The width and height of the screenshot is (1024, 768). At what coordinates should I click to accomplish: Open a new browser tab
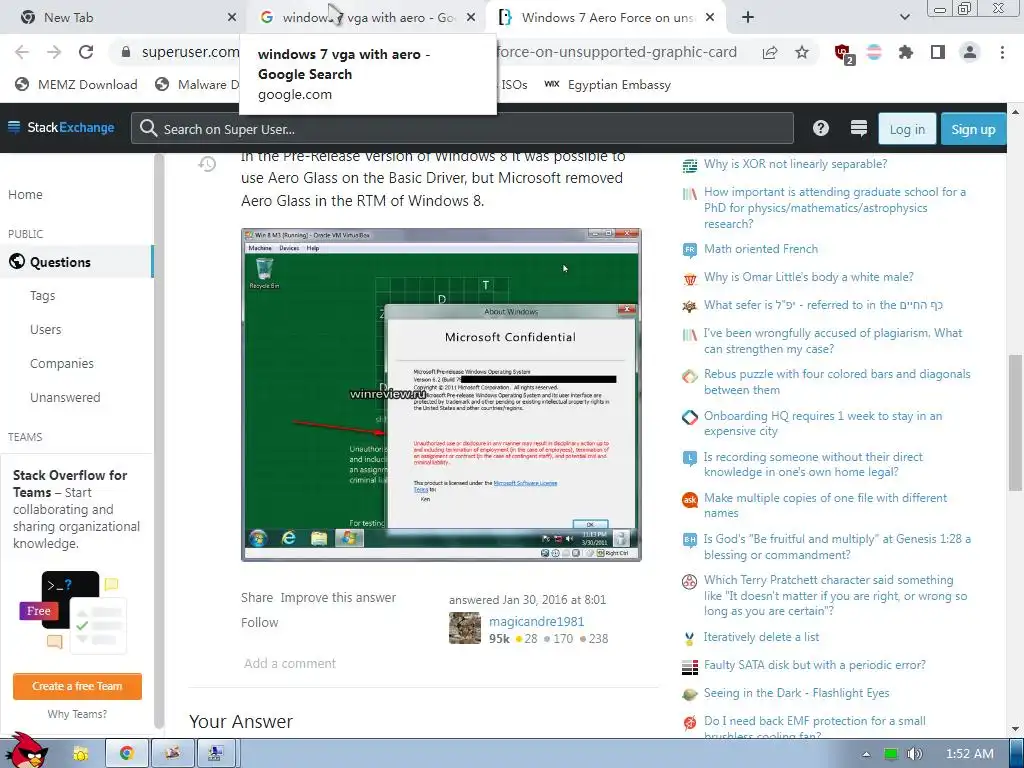click(x=748, y=18)
